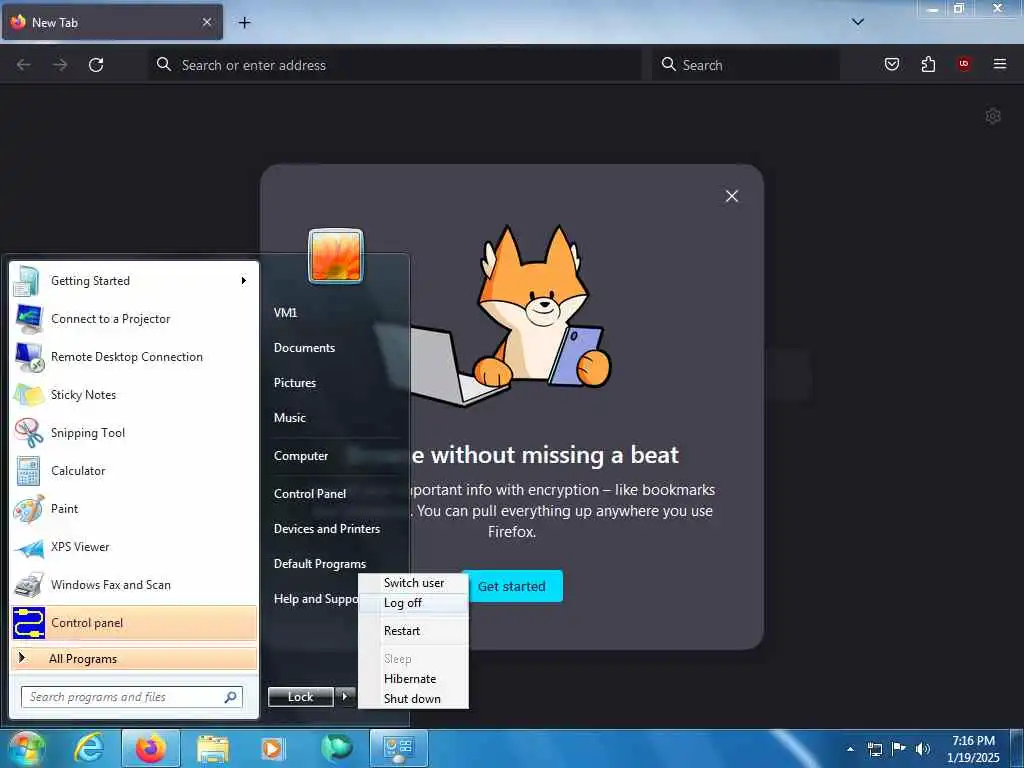Switch to Firefox taskbar button

[x=151, y=748]
